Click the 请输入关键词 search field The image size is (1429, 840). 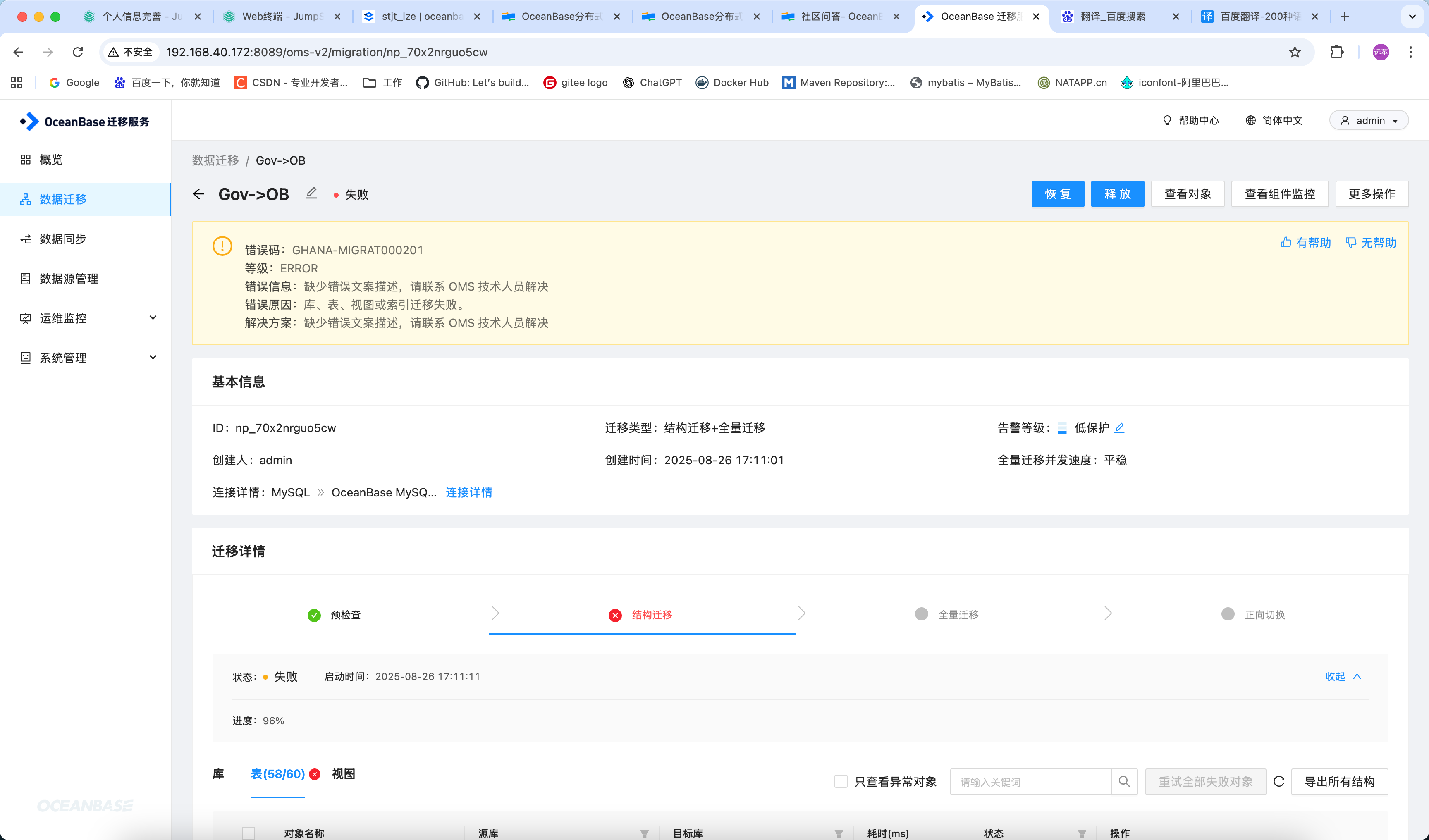[1031, 782]
